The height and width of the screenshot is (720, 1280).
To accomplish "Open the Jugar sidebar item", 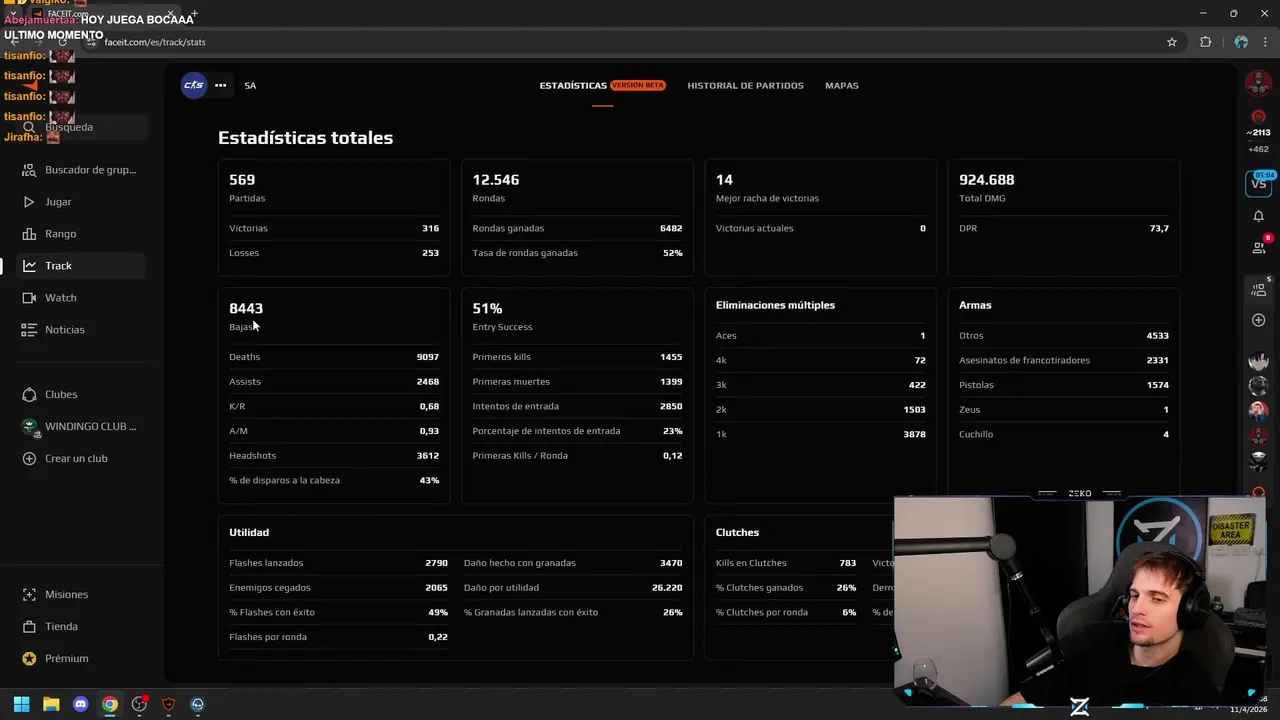I will [82, 202].
